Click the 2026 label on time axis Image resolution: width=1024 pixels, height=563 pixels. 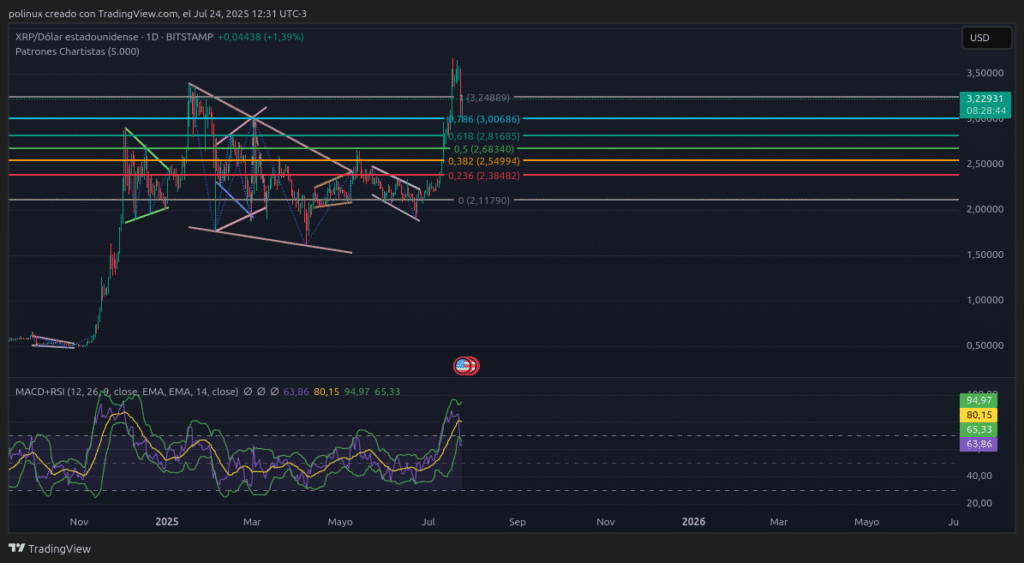[x=693, y=522]
